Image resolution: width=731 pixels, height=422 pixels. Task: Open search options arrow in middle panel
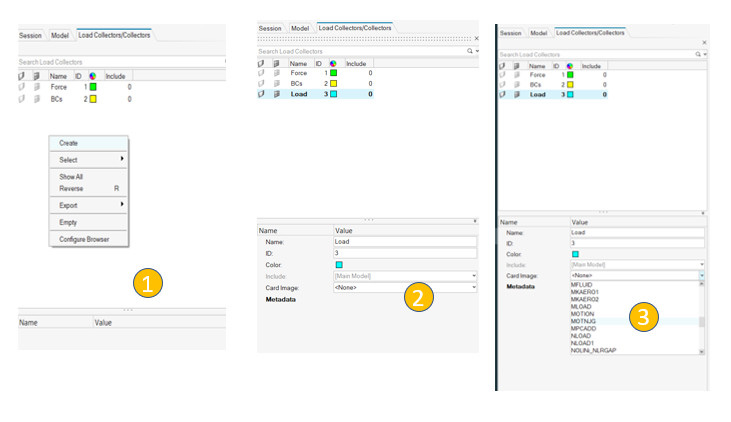pos(477,51)
